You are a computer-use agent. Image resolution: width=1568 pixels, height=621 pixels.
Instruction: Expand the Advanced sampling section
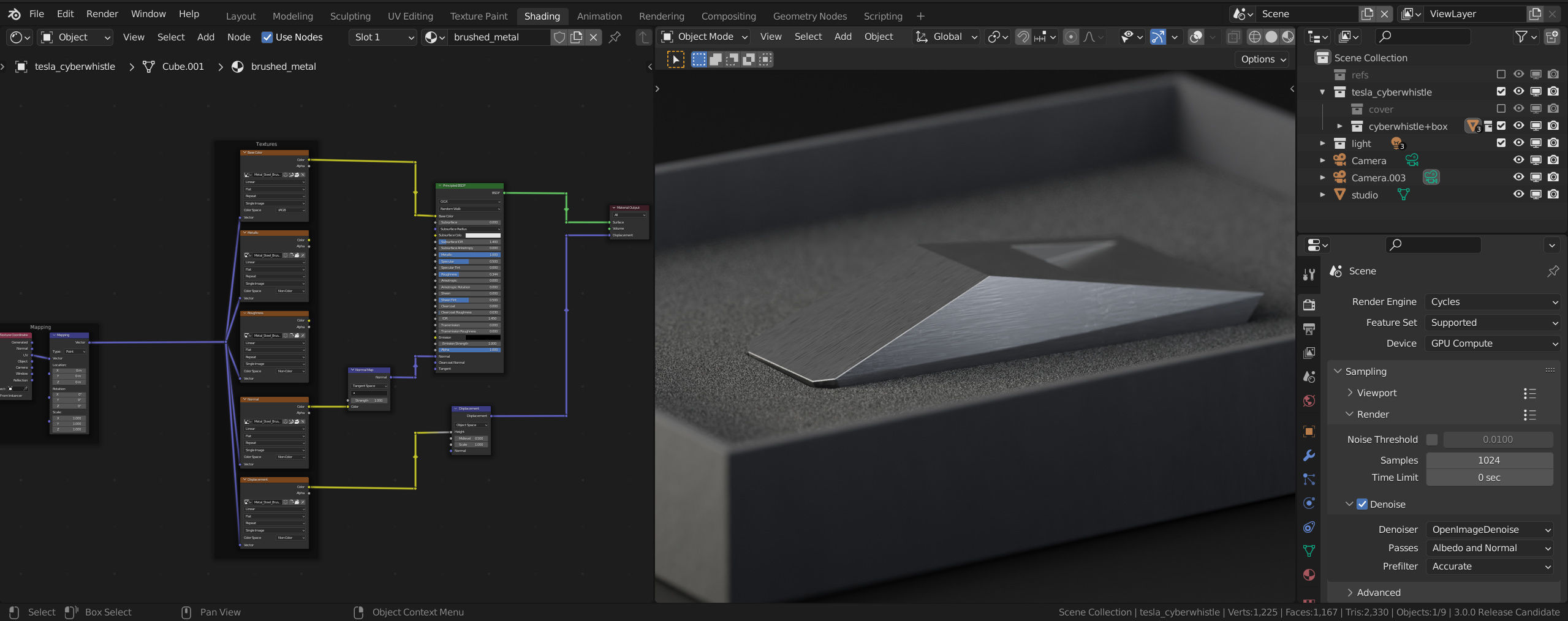click(1378, 592)
